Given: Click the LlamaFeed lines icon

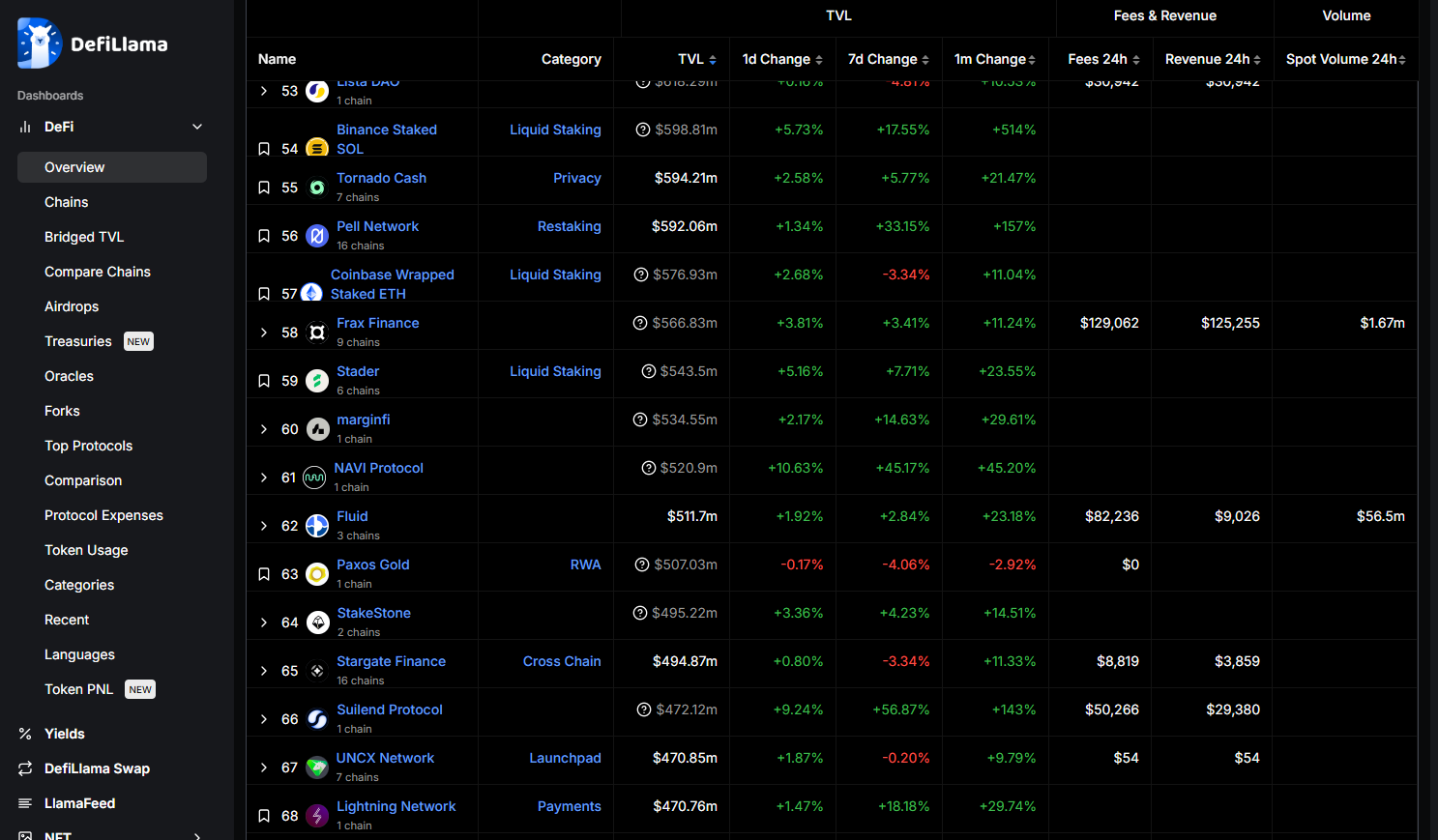Looking at the screenshot, I should [x=25, y=803].
